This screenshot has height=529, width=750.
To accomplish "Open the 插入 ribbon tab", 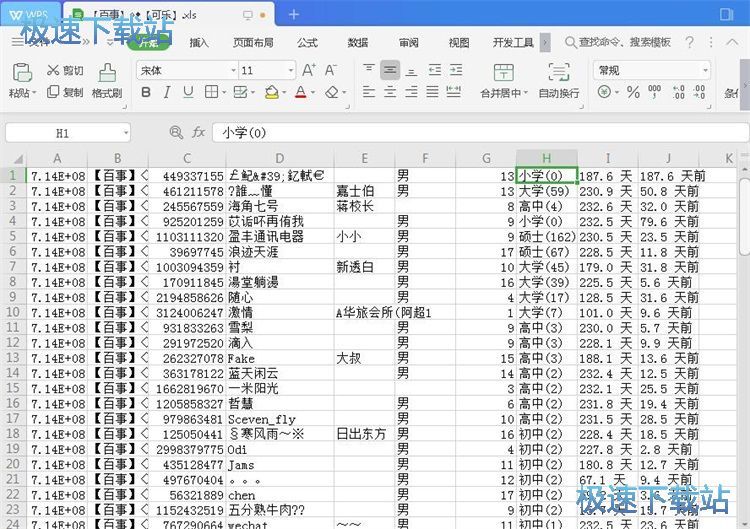I will pos(199,43).
